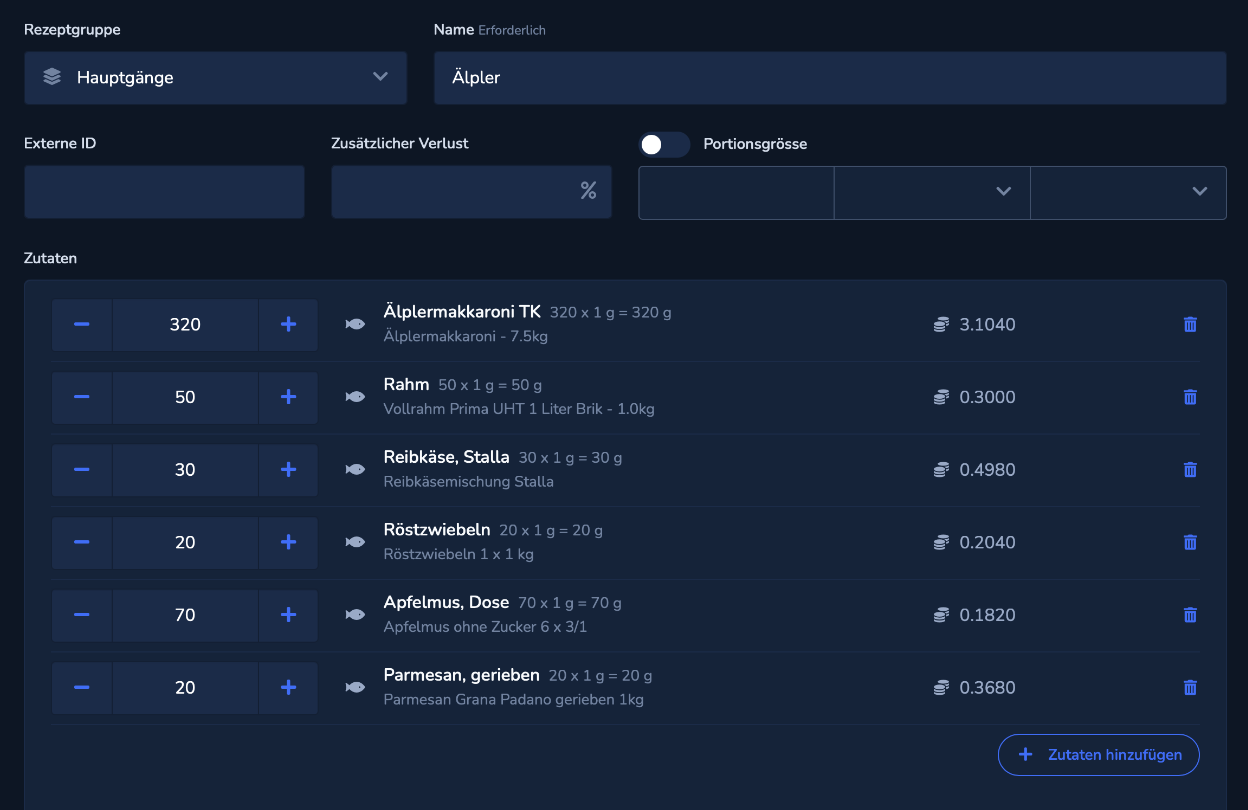The height and width of the screenshot is (810, 1248).
Task: Click the Reibkäse, Stalla quantity field showing 30
Action: click(x=185, y=470)
